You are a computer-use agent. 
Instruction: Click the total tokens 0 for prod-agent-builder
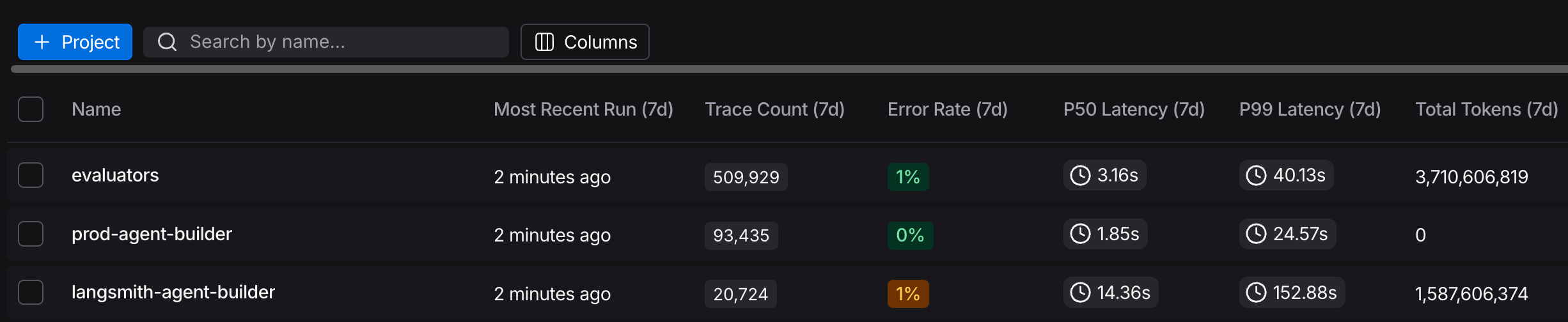pos(1420,236)
